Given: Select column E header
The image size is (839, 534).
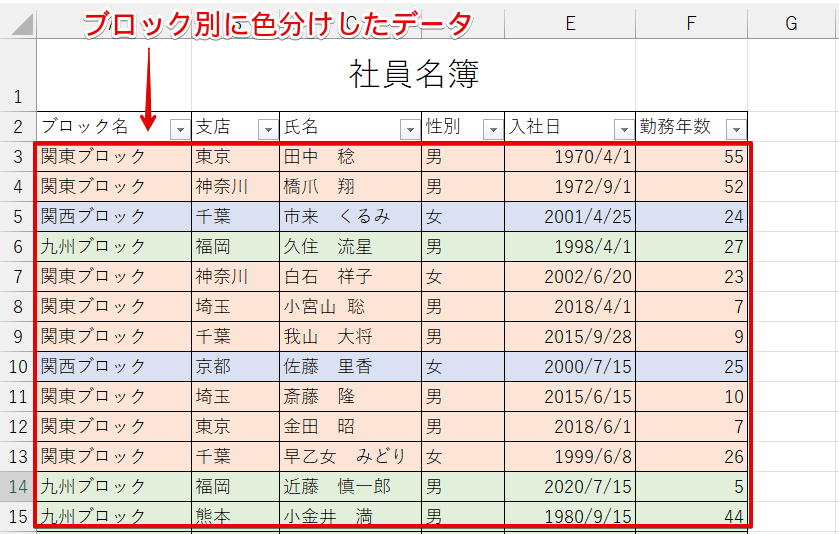Looking at the screenshot, I should pos(570,24).
